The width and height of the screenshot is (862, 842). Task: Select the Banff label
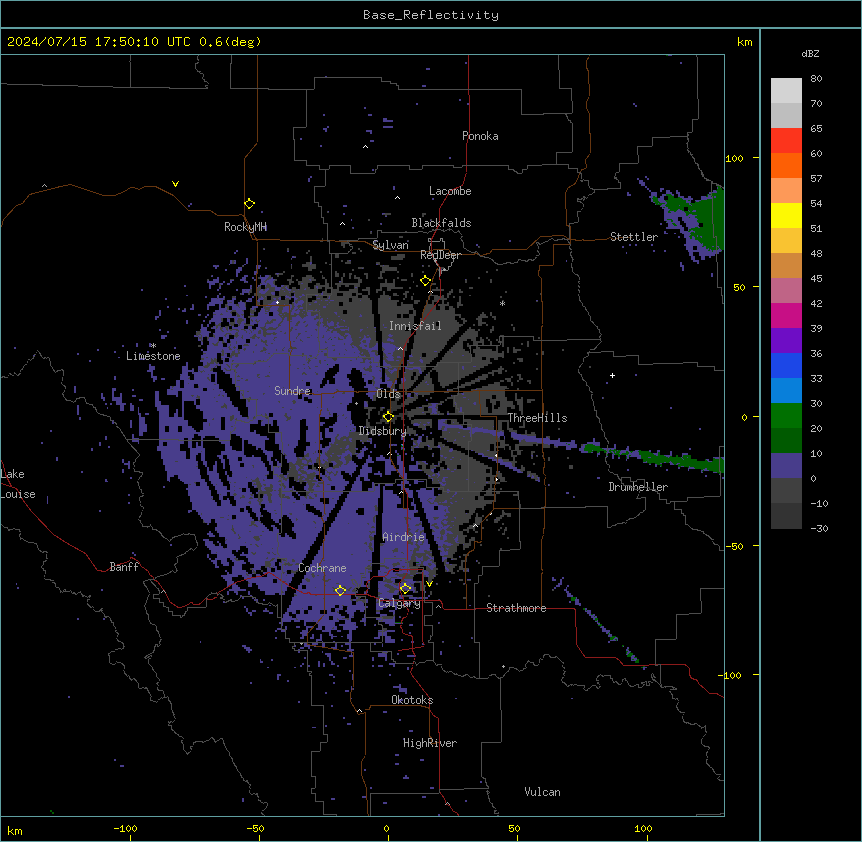(x=124, y=567)
